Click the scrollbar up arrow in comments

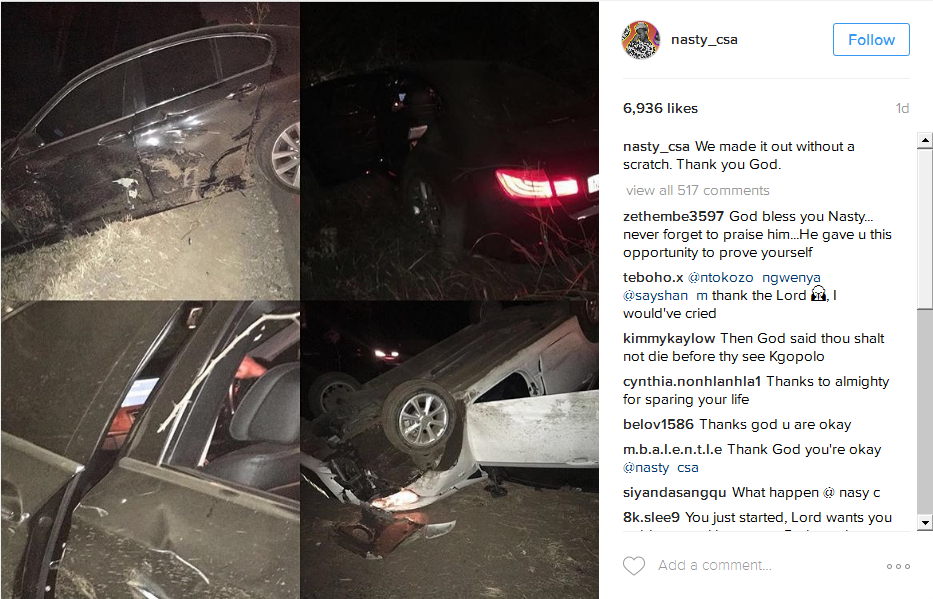click(x=925, y=140)
